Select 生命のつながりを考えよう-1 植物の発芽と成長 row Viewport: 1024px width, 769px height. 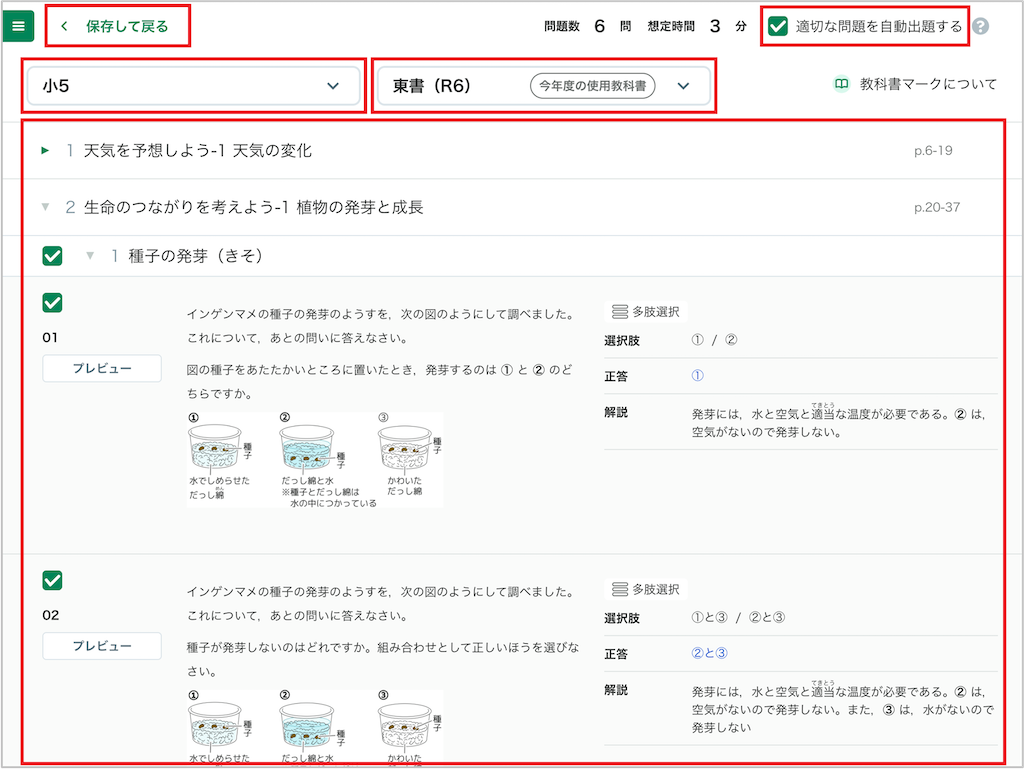(513, 207)
